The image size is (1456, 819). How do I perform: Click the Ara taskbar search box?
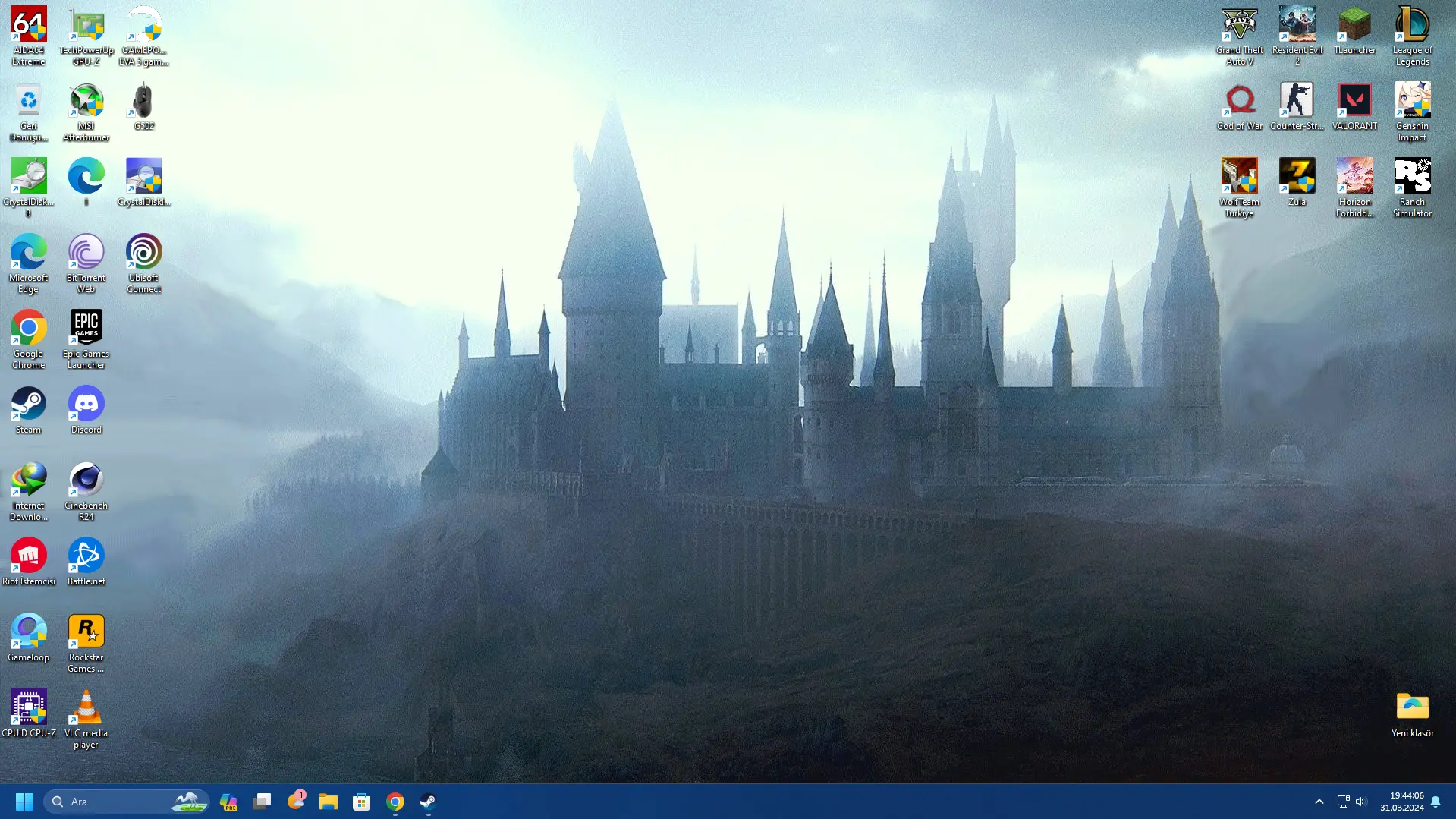[127, 802]
